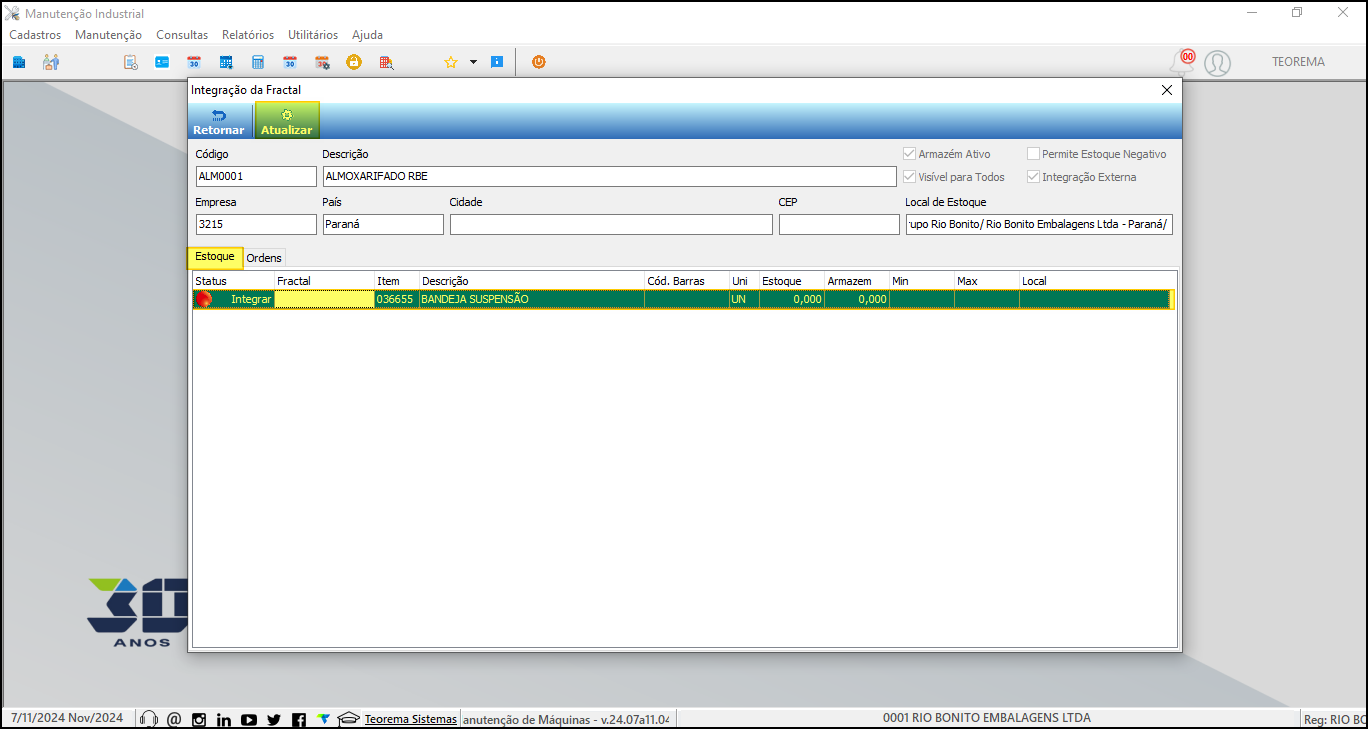Click the orange power toolbar icon
Viewport: 1368px width, 729px height.
(x=539, y=62)
